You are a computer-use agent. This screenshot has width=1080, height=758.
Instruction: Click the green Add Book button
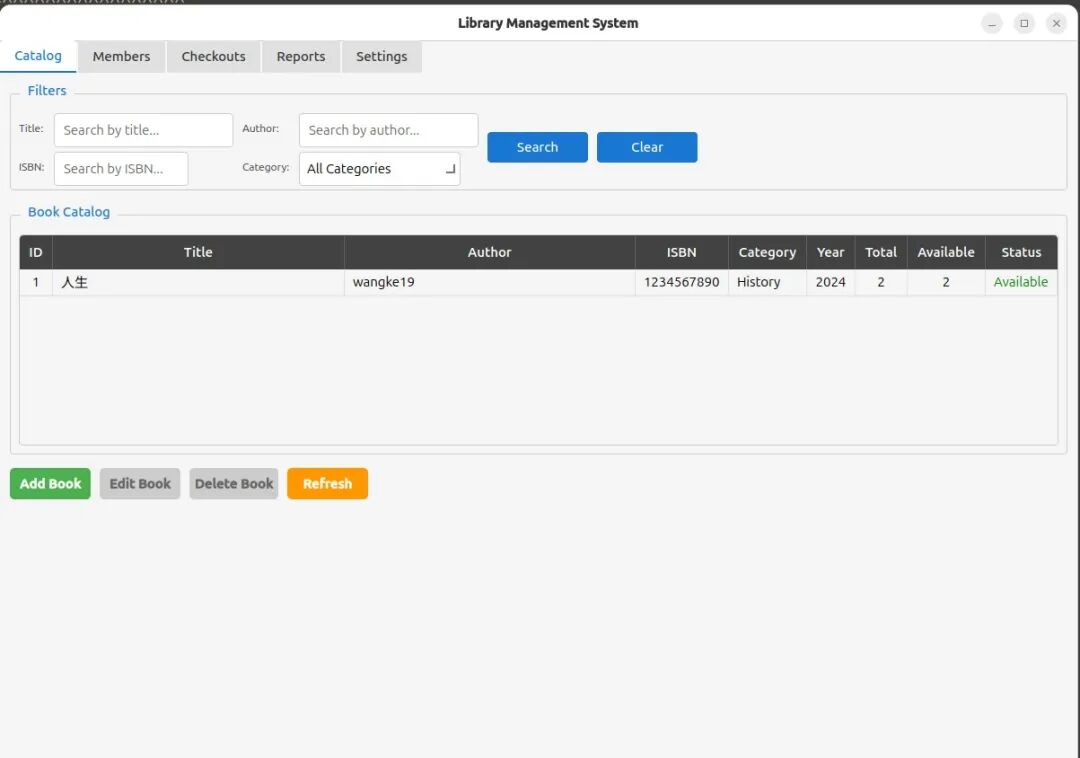(x=50, y=483)
